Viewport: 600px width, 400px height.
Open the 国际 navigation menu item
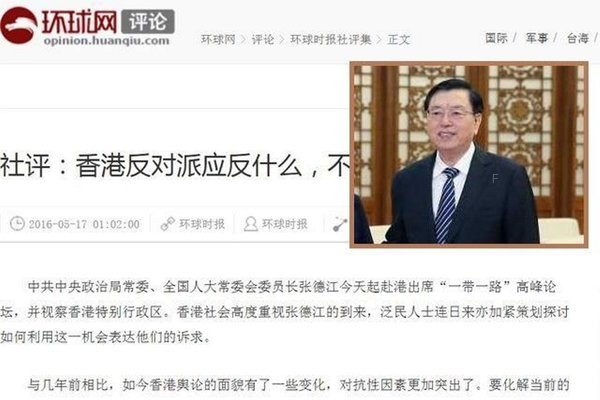click(496, 38)
